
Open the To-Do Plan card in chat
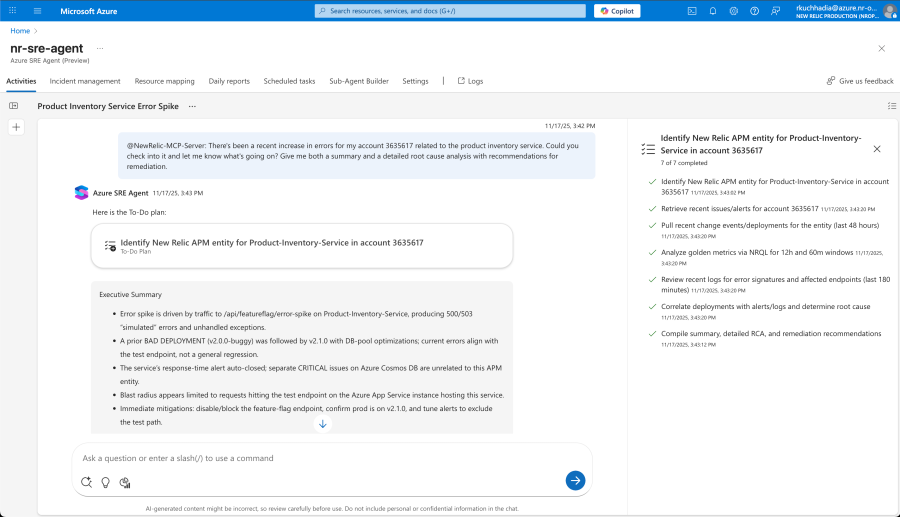click(301, 245)
